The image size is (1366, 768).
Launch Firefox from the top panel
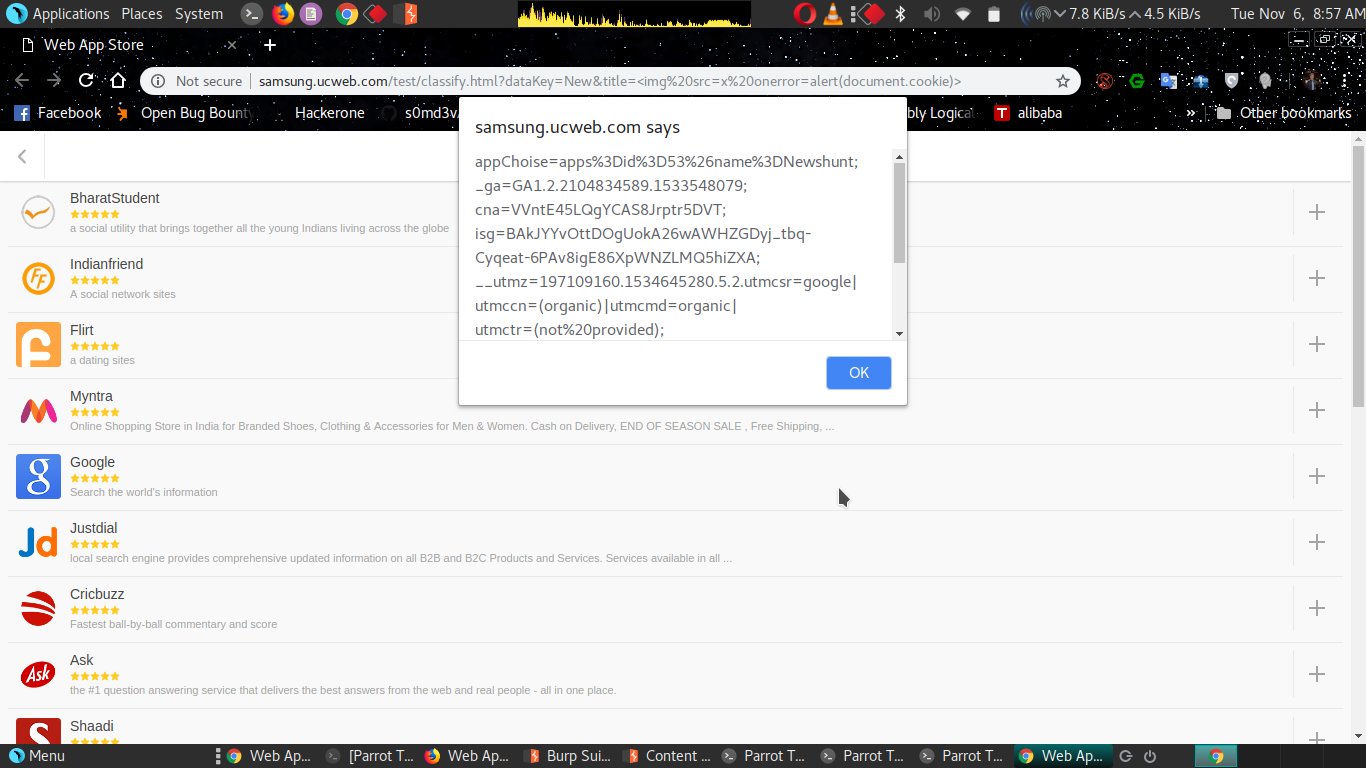pyautogui.click(x=283, y=14)
